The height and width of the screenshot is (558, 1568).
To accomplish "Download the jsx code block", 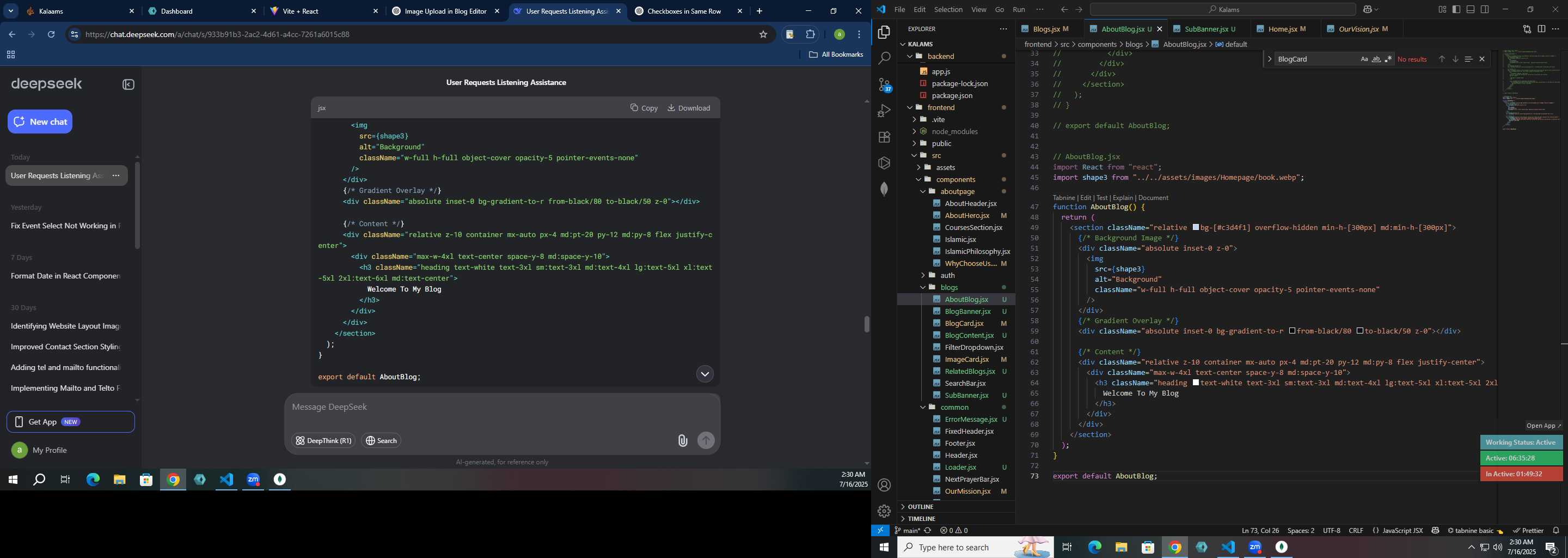I will point(688,108).
